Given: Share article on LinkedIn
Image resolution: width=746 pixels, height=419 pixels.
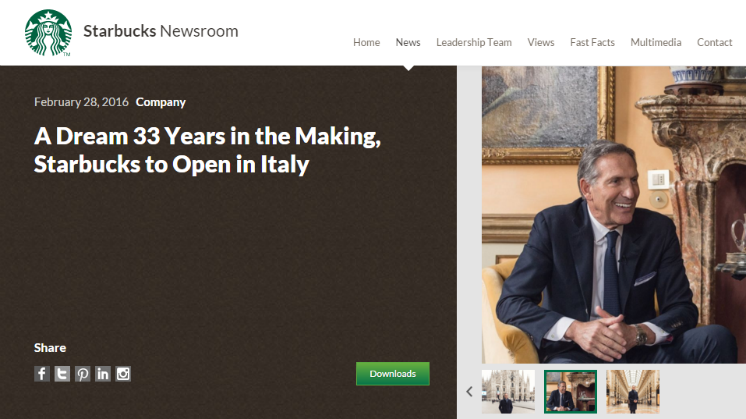Looking at the screenshot, I should tap(103, 374).
